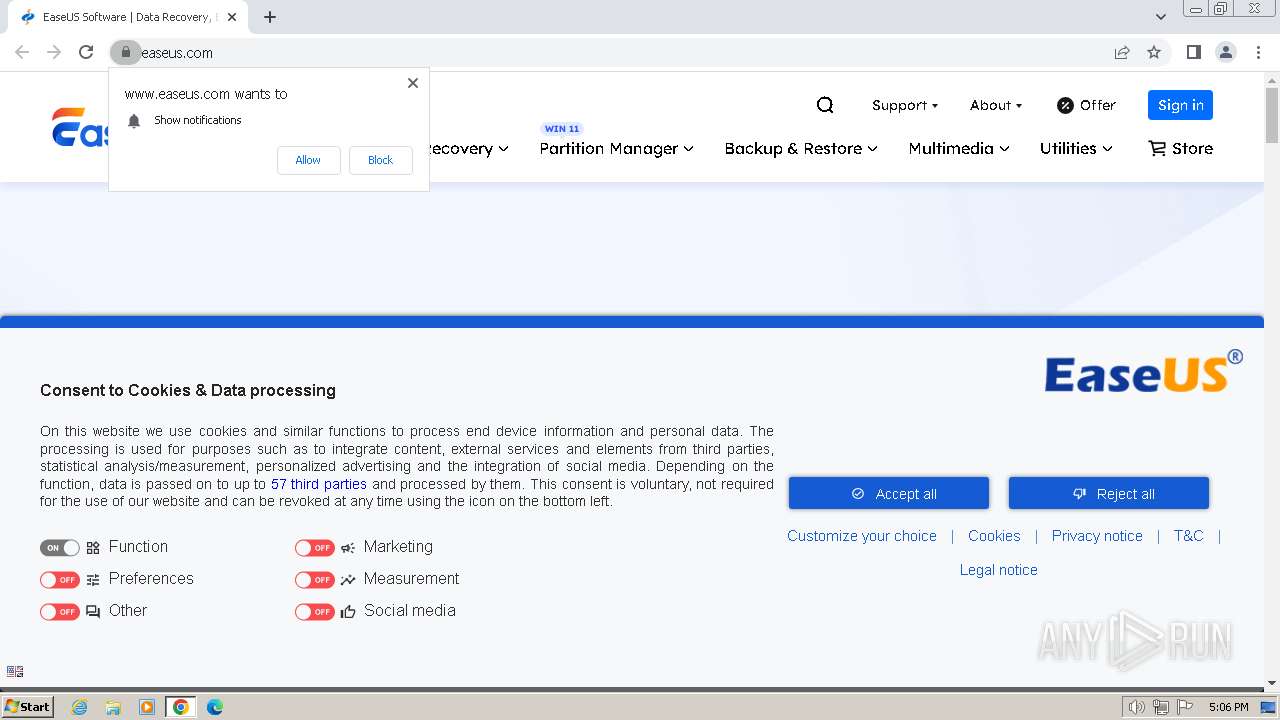
Task: Reject all cookies
Action: [1109, 493]
